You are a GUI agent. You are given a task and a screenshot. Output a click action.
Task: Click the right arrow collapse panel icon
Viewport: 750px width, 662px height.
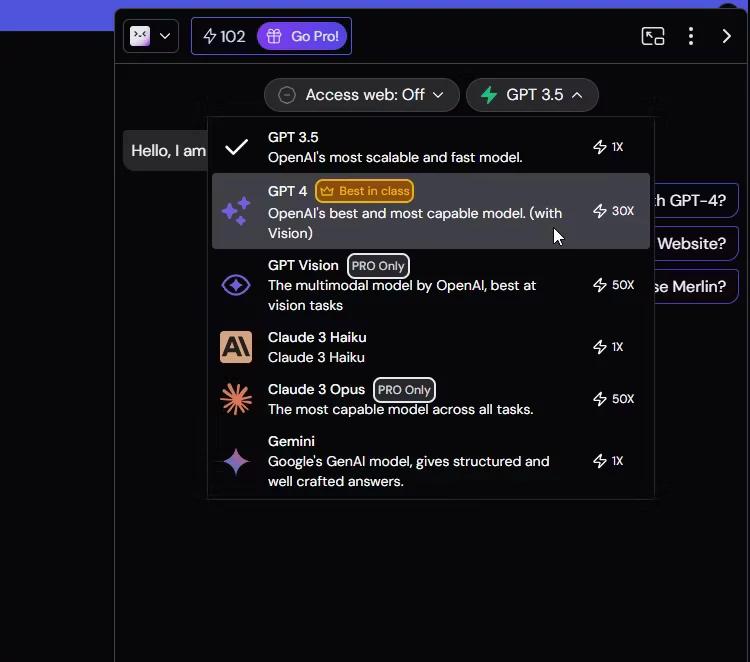(x=727, y=36)
